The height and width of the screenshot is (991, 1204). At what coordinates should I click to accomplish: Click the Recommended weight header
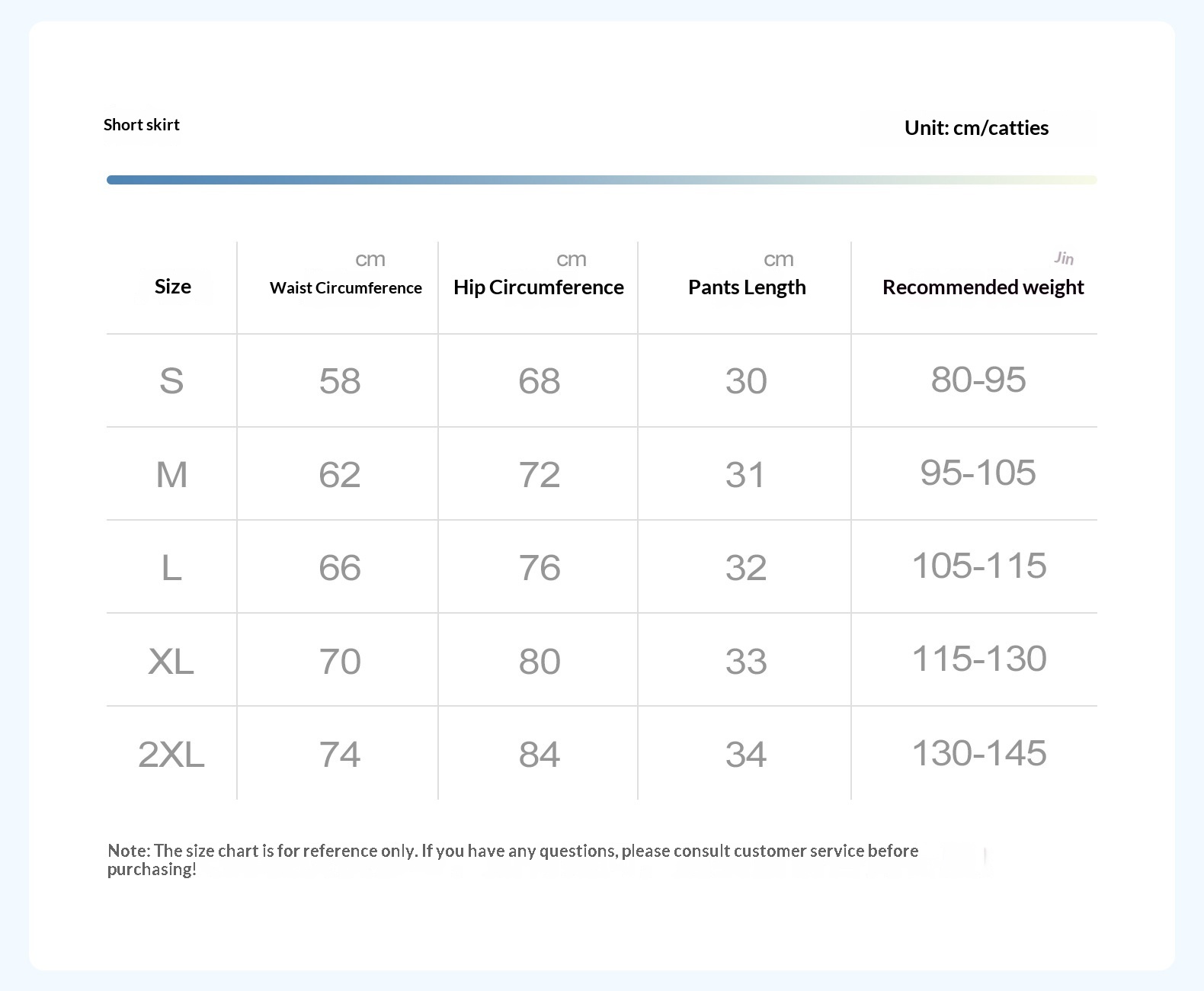pyautogui.click(x=983, y=287)
